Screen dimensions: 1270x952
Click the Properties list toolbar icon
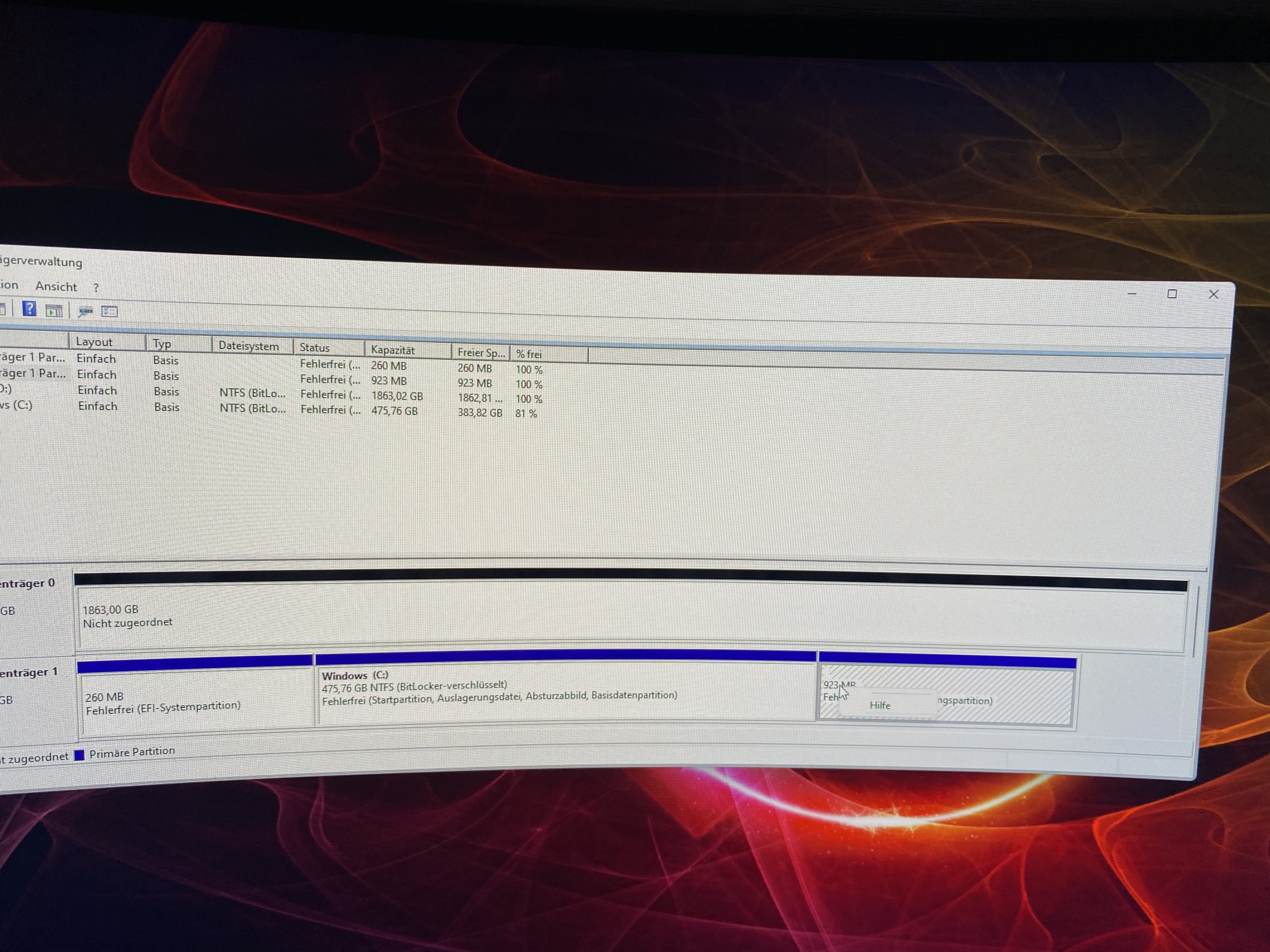[110, 312]
